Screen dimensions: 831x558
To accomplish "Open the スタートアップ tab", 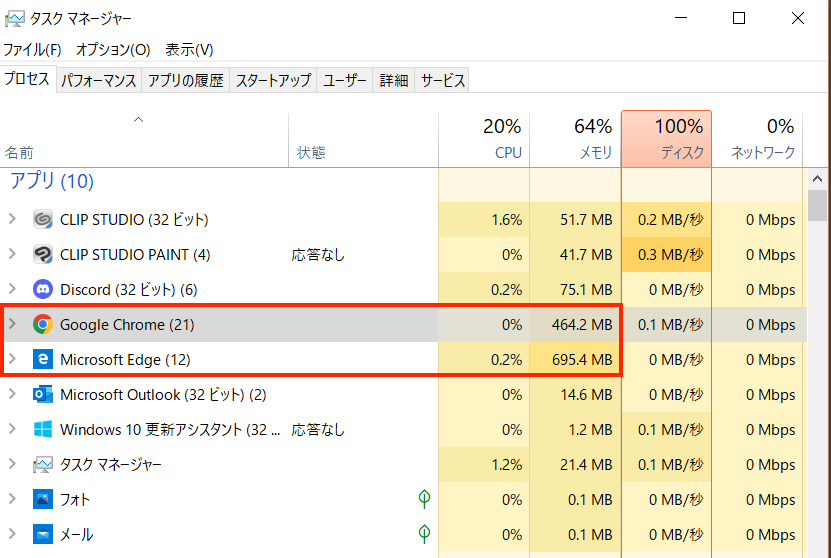I will coord(273,81).
